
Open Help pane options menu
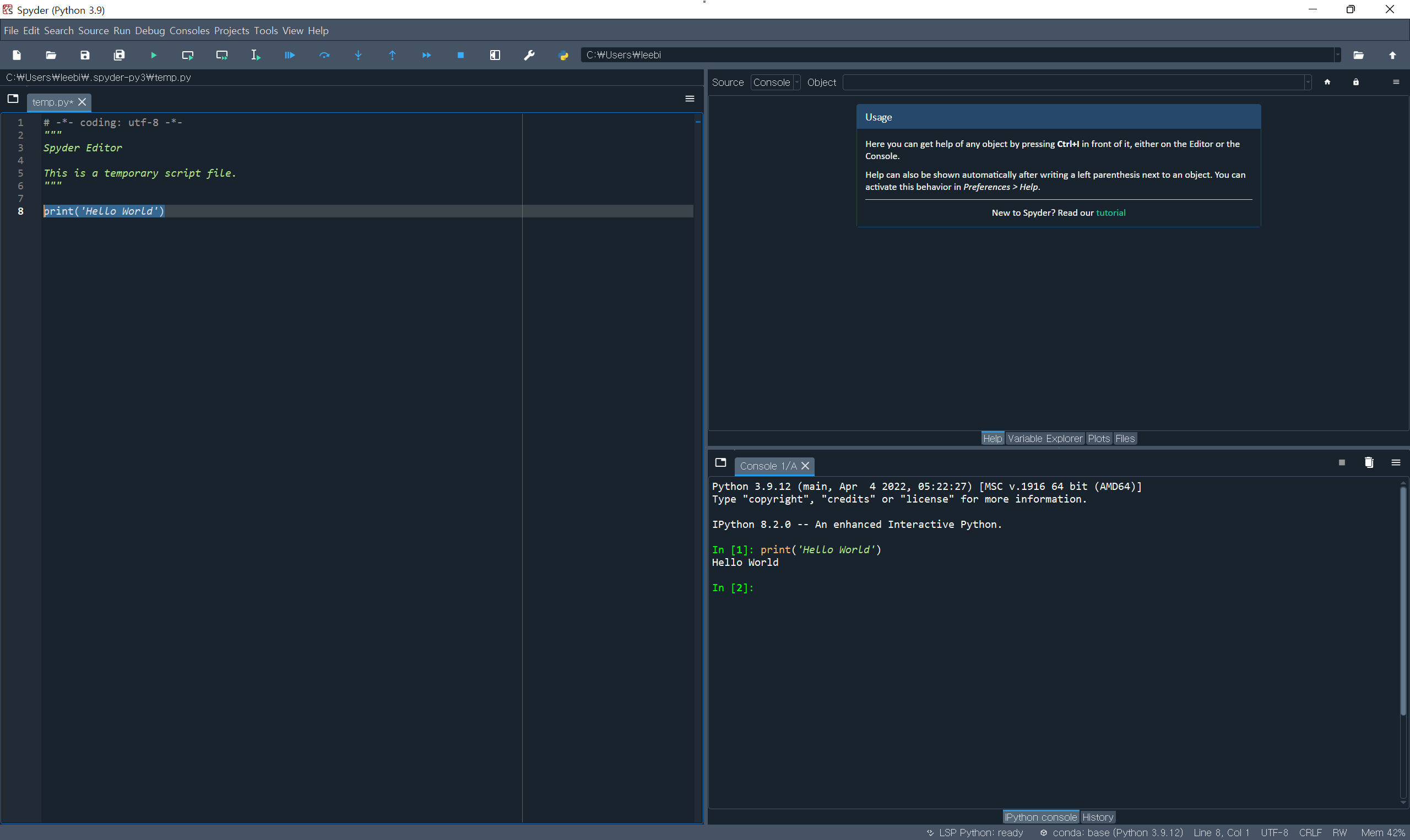tap(1396, 82)
